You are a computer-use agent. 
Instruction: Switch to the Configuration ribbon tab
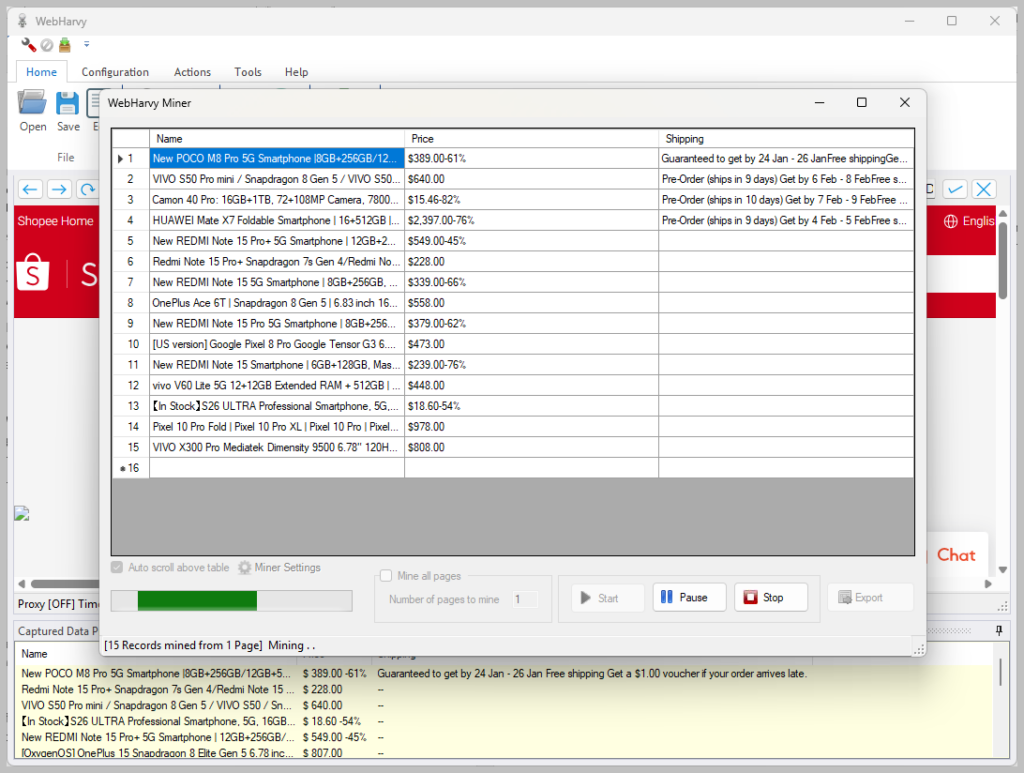pyautogui.click(x=115, y=72)
